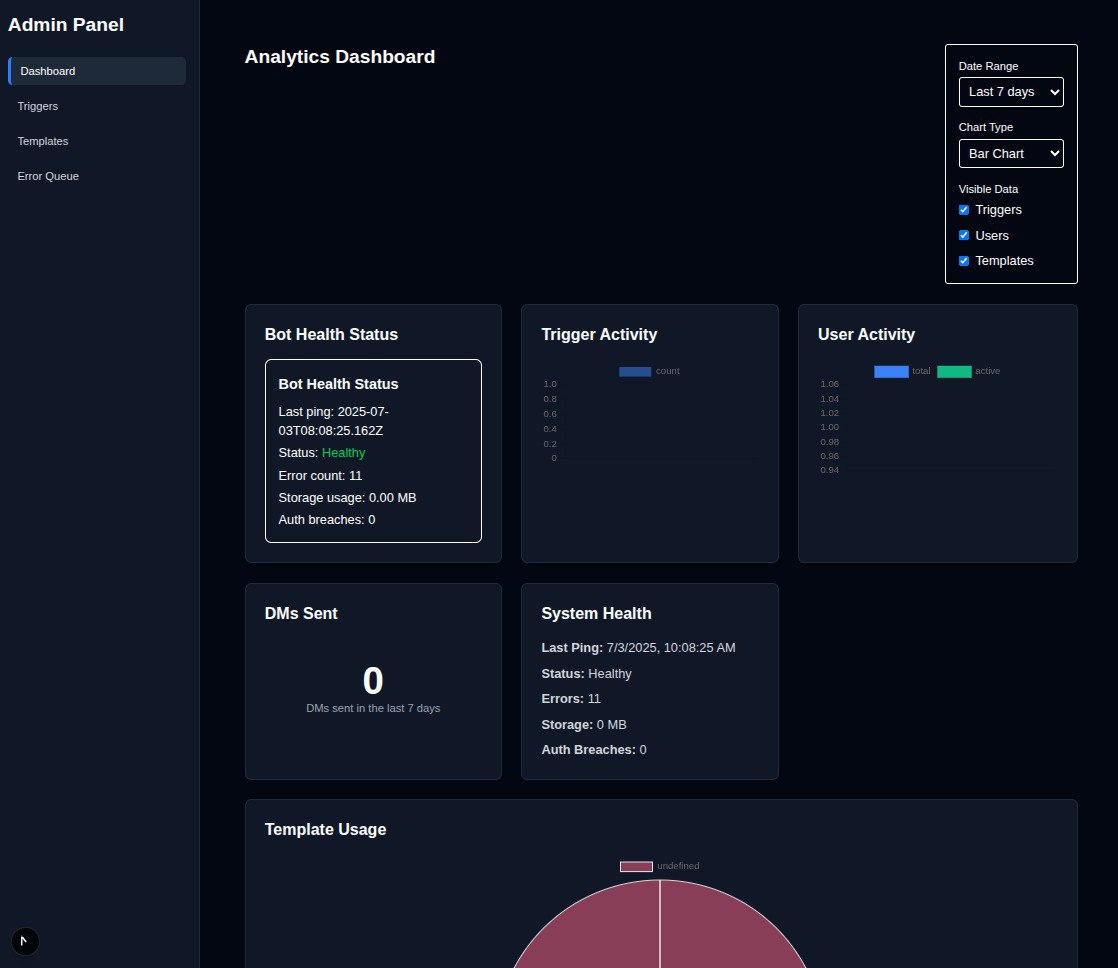
Task: Toggle the total legend in User Activity
Action: pyautogui.click(x=891, y=371)
